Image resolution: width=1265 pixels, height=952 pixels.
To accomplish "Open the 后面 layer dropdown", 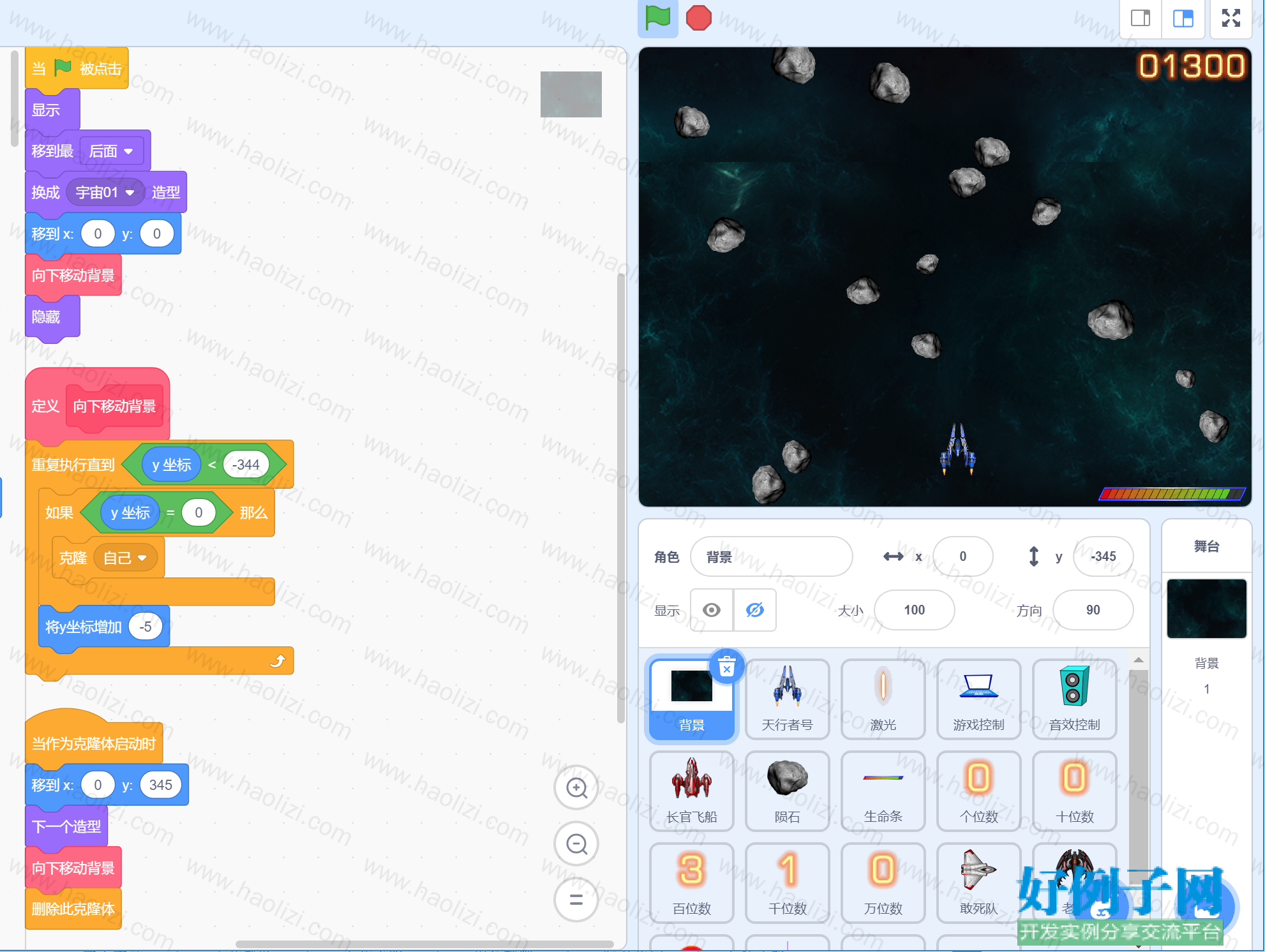I will tap(111, 151).
